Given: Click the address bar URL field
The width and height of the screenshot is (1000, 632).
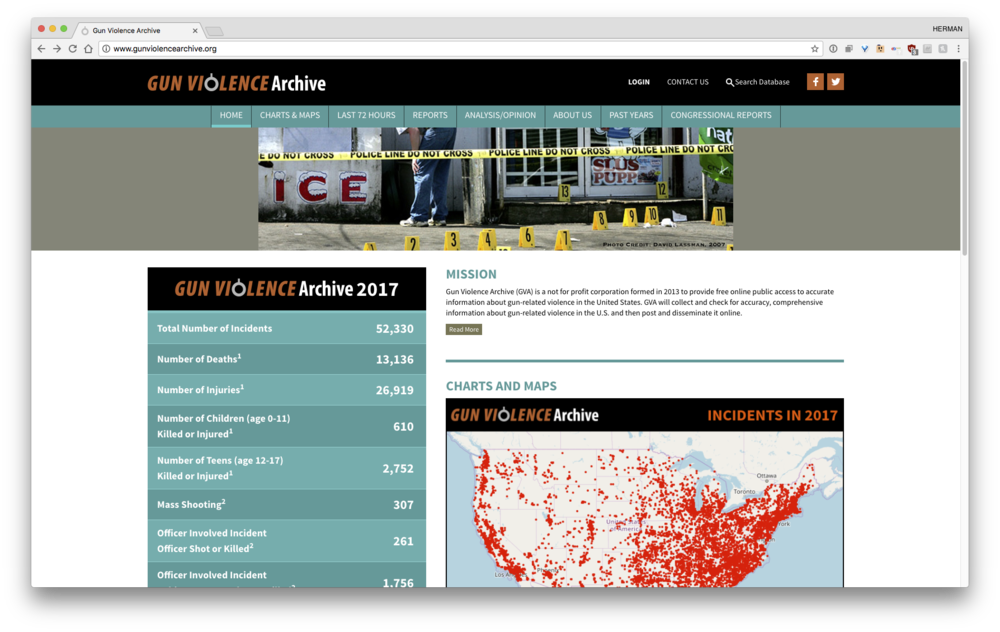Looking at the screenshot, I should point(459,48).
